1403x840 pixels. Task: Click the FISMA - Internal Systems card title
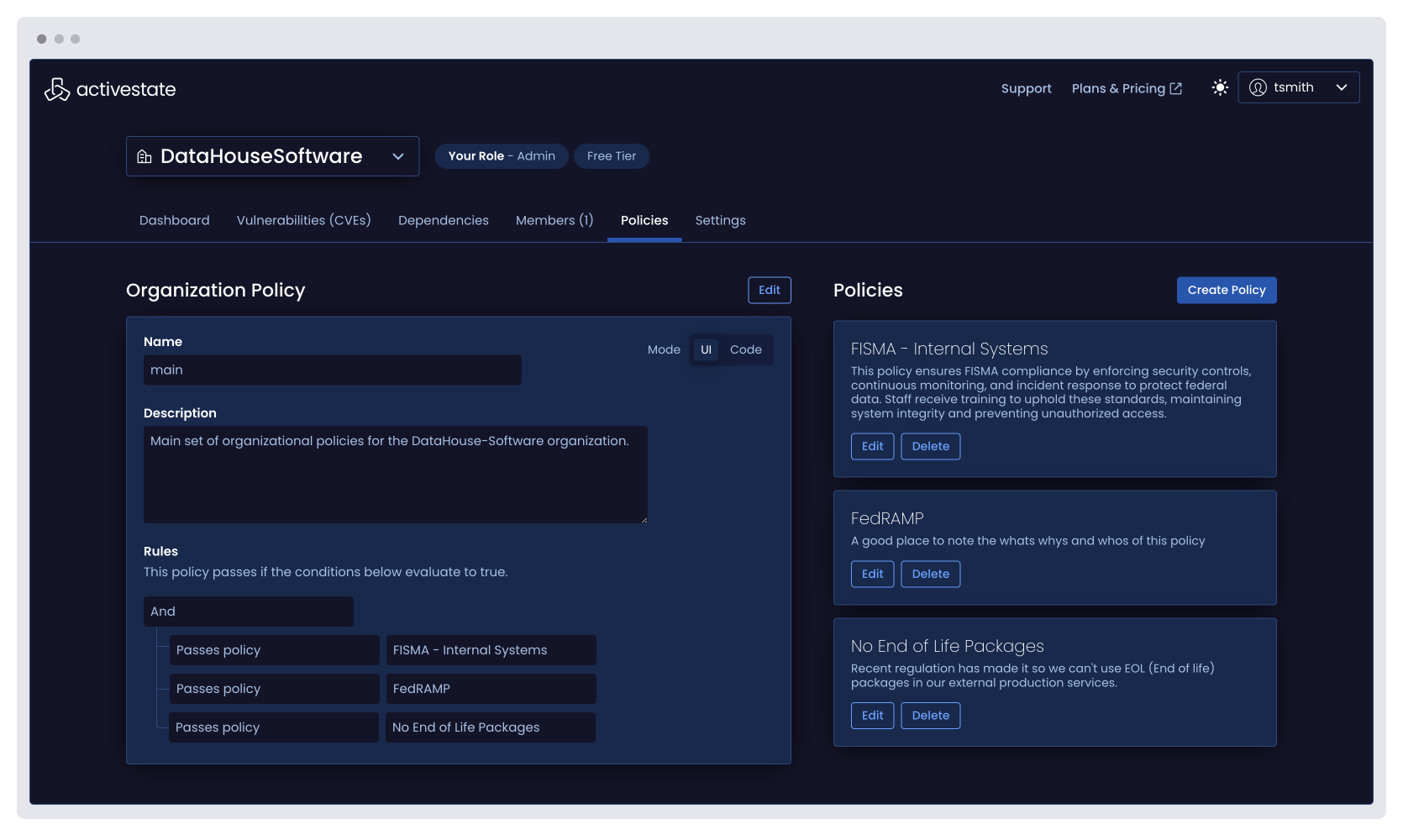(x=949, y=349)
